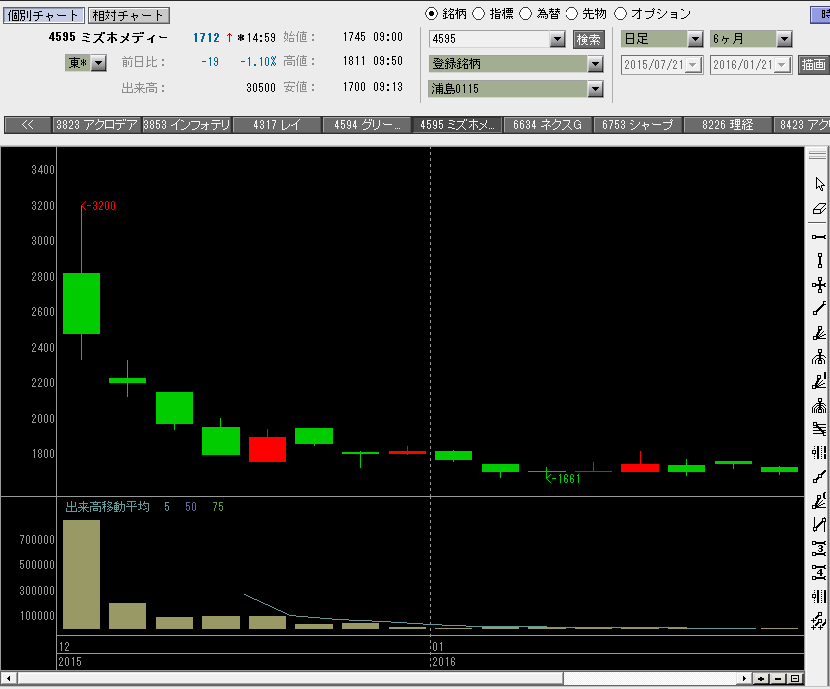Select the 4317 レイ stock tab
Image resolution: width=830 pixels, height=689 pixels.
277,125
